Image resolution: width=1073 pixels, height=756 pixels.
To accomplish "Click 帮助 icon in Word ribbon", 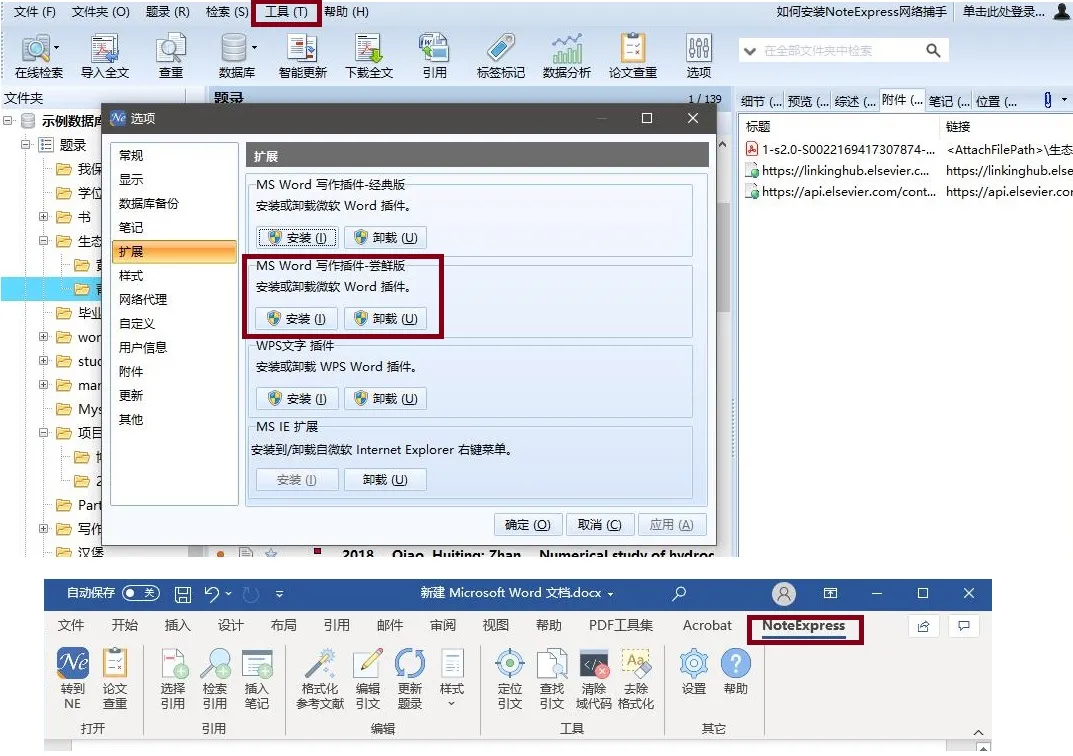I will click(x=736, y=671).
